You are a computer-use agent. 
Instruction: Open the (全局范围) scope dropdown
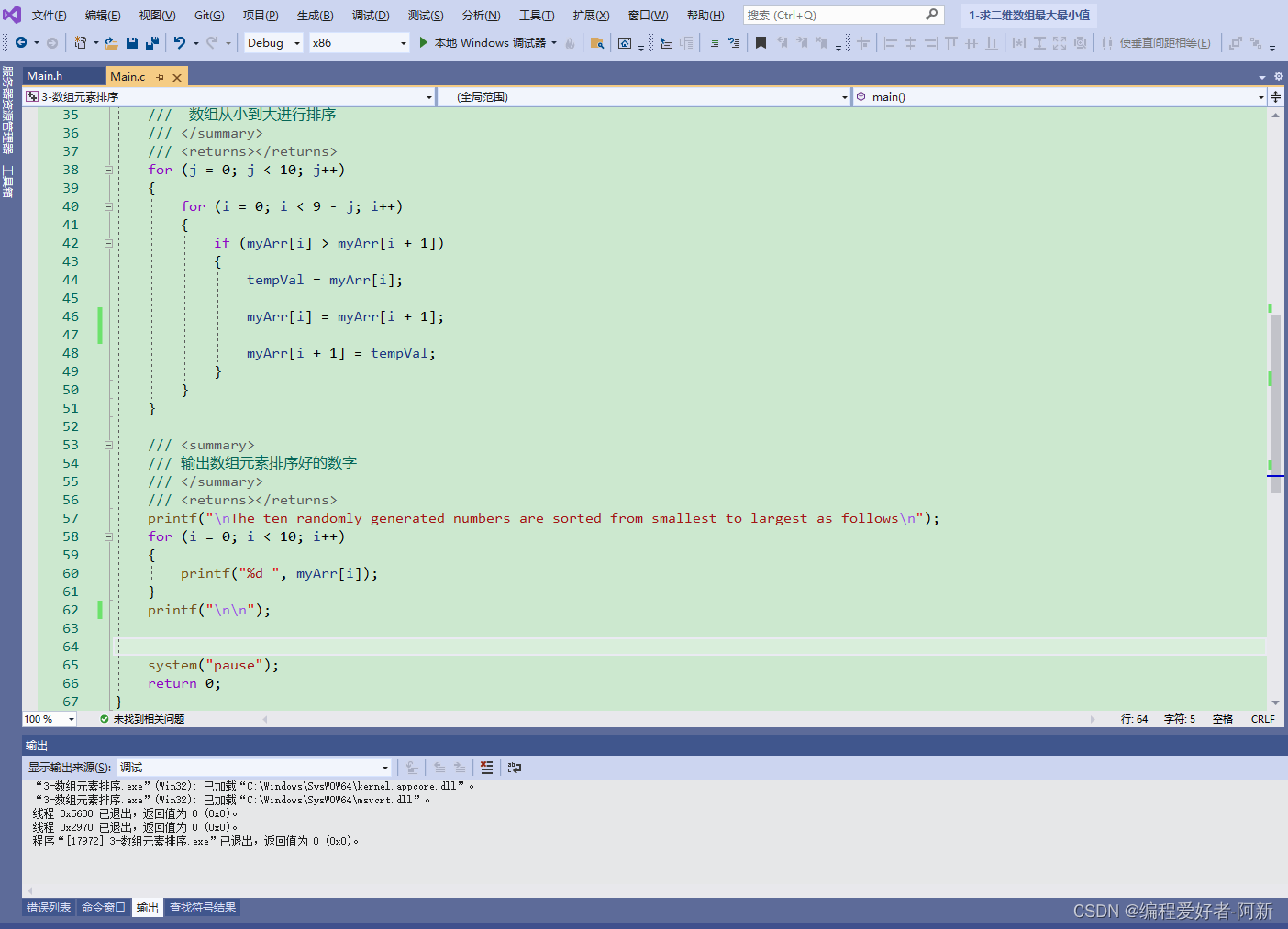point(644,96)
